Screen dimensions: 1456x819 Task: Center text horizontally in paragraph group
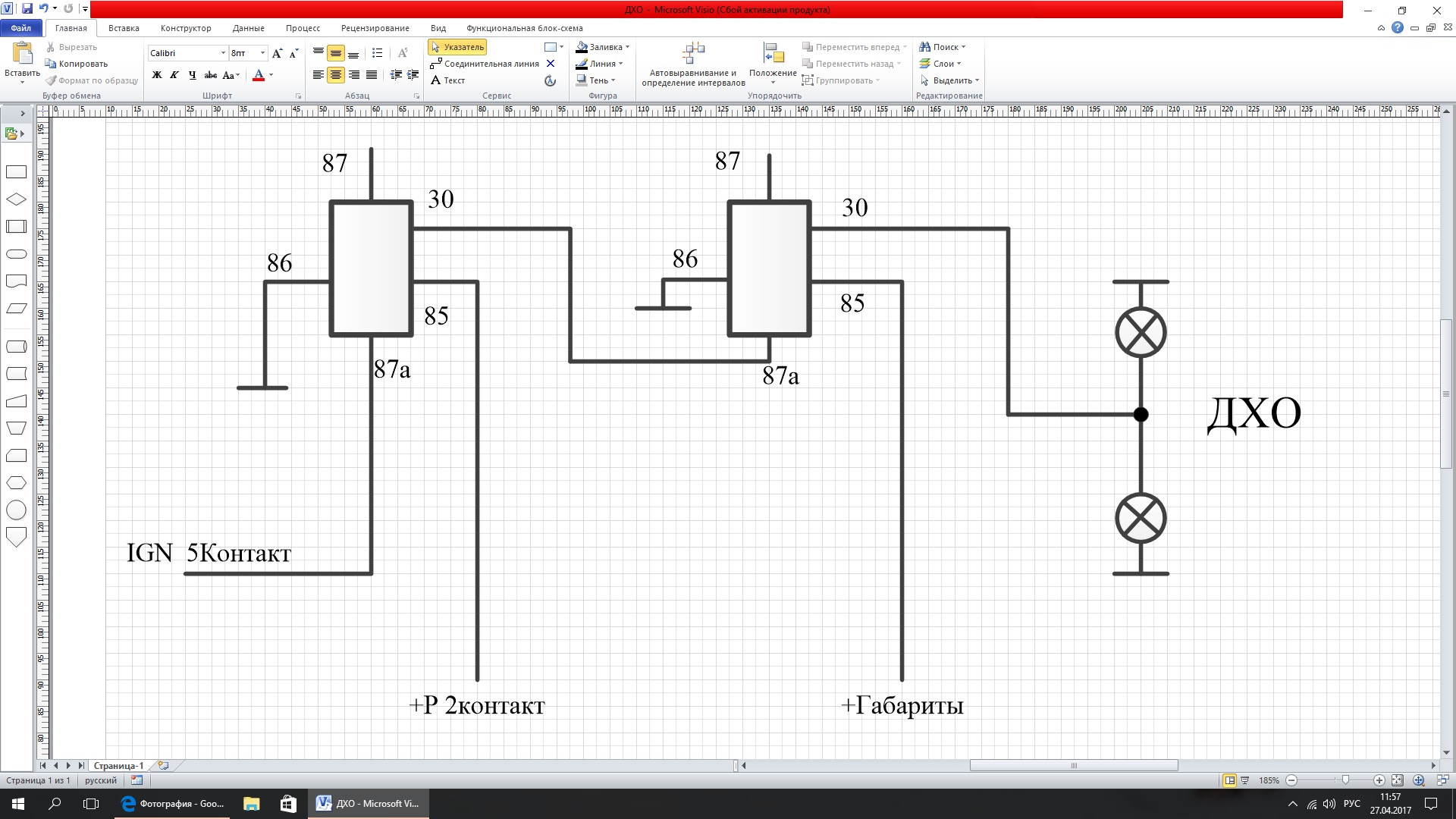[x=336, y=75]
